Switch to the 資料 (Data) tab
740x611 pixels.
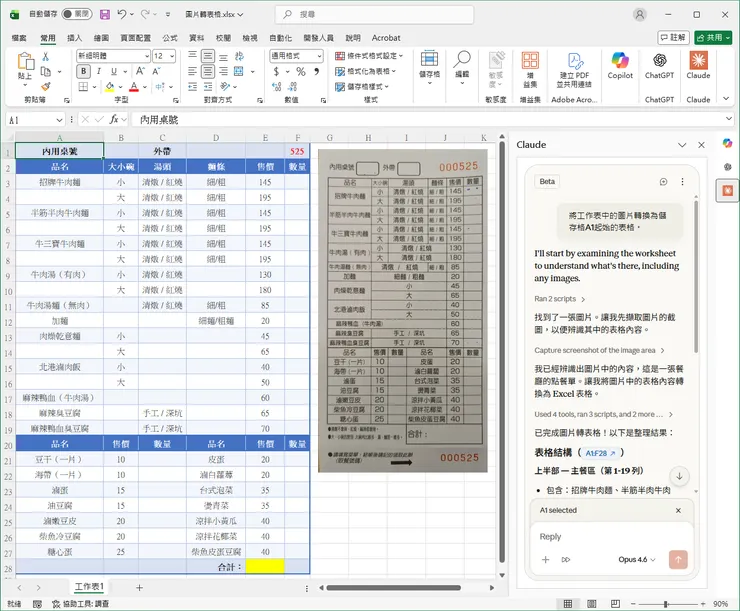(x=196, y=38)
